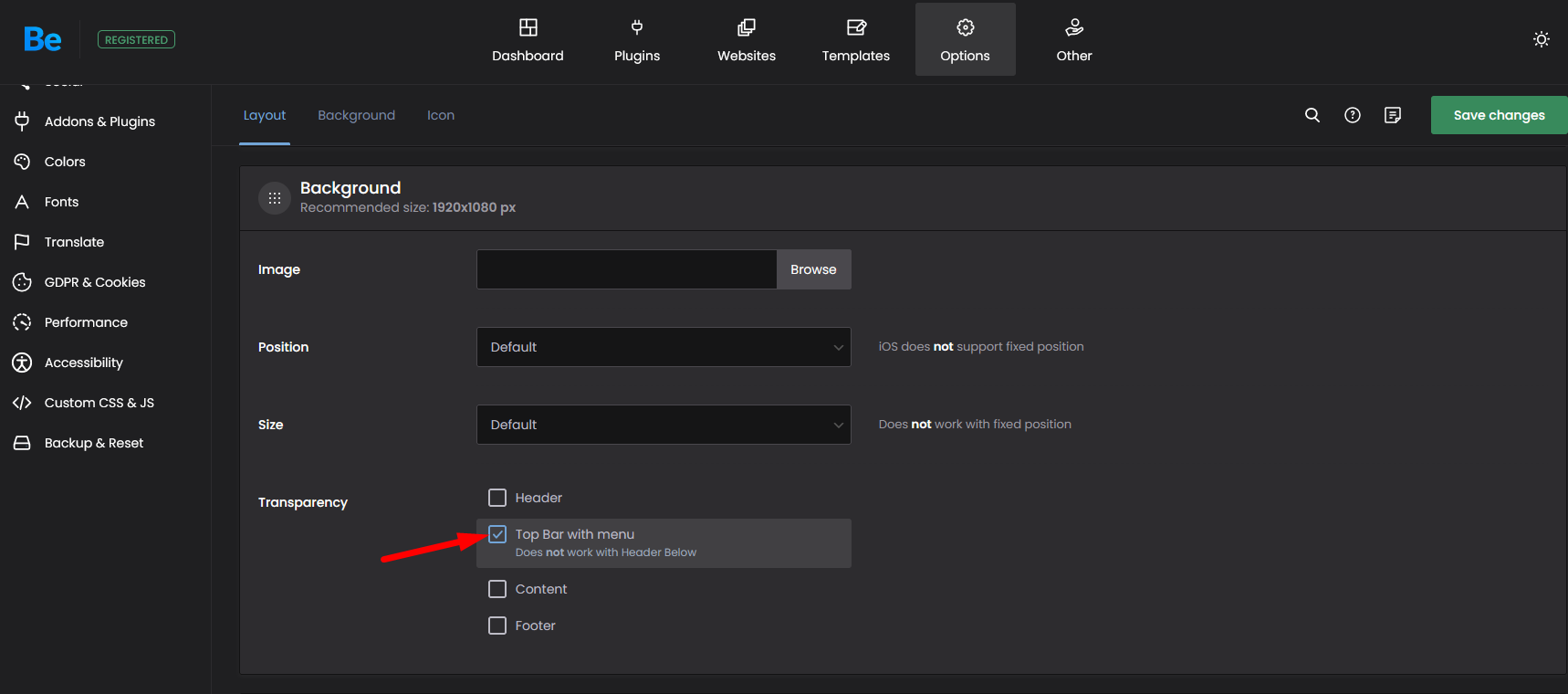Image resolution: width=1568 pixels, height=694 pixels.
Task: Click Browse to choose an image
Action: tap(813, 269)
